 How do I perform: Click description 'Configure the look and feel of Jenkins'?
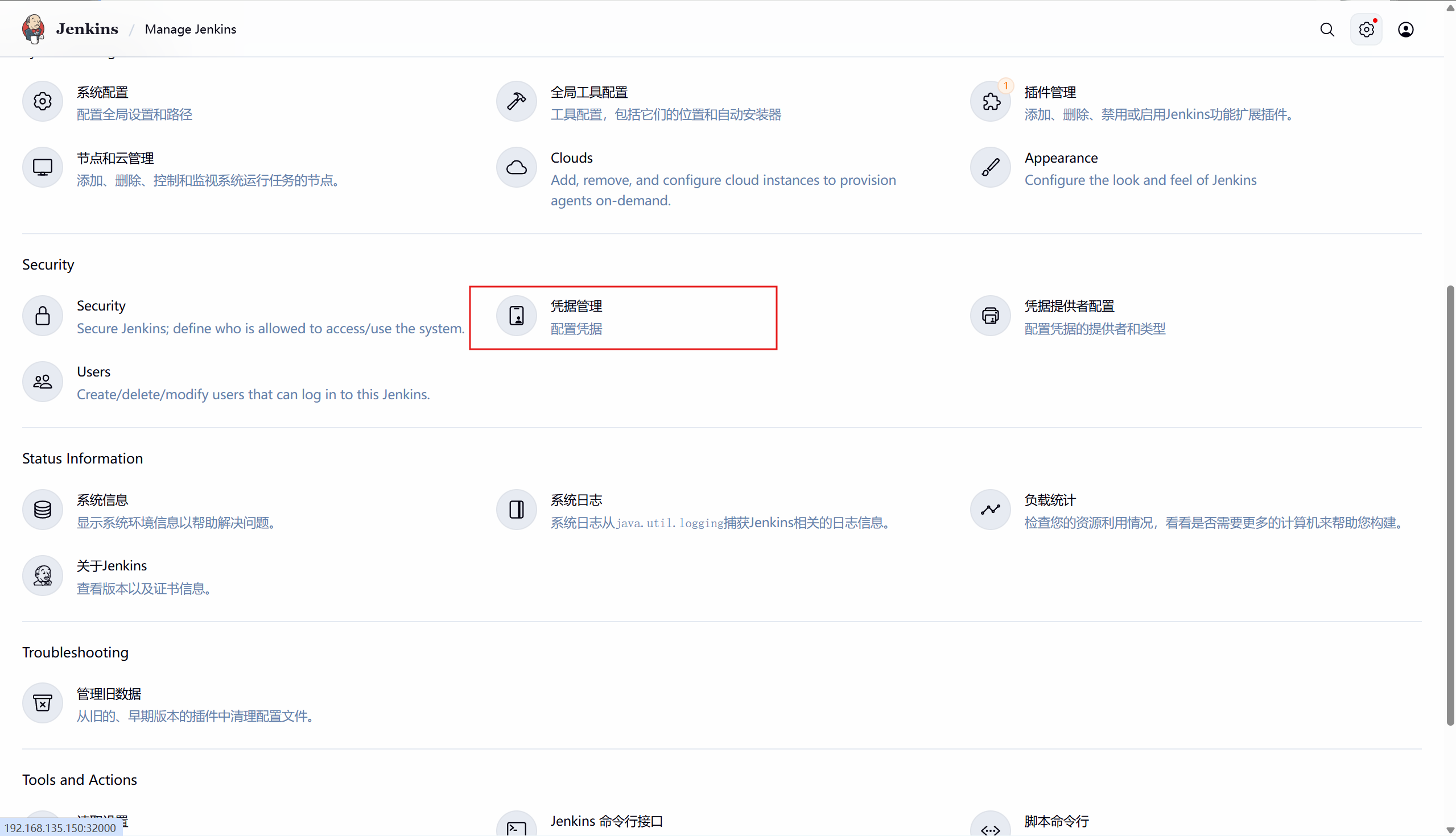(1140, 180)
